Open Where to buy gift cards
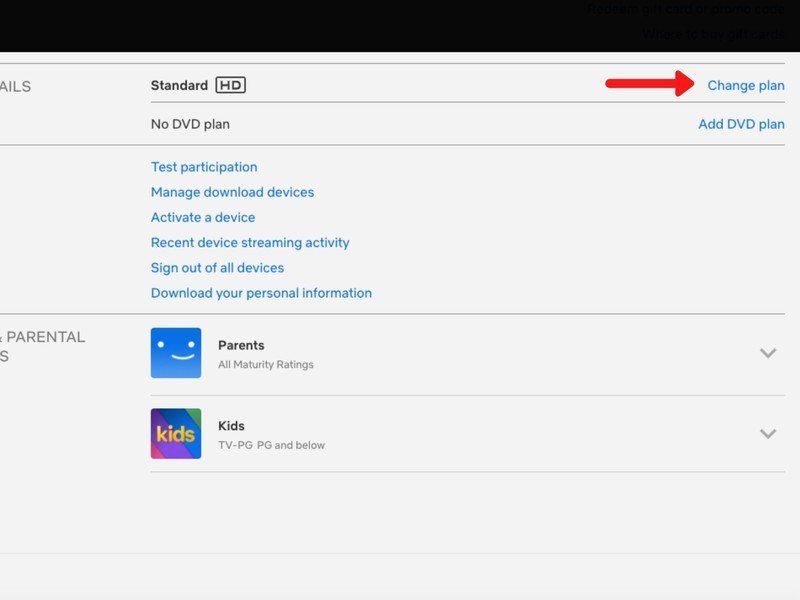This screenshot has height=600, width=800. [x=715, y=32]
